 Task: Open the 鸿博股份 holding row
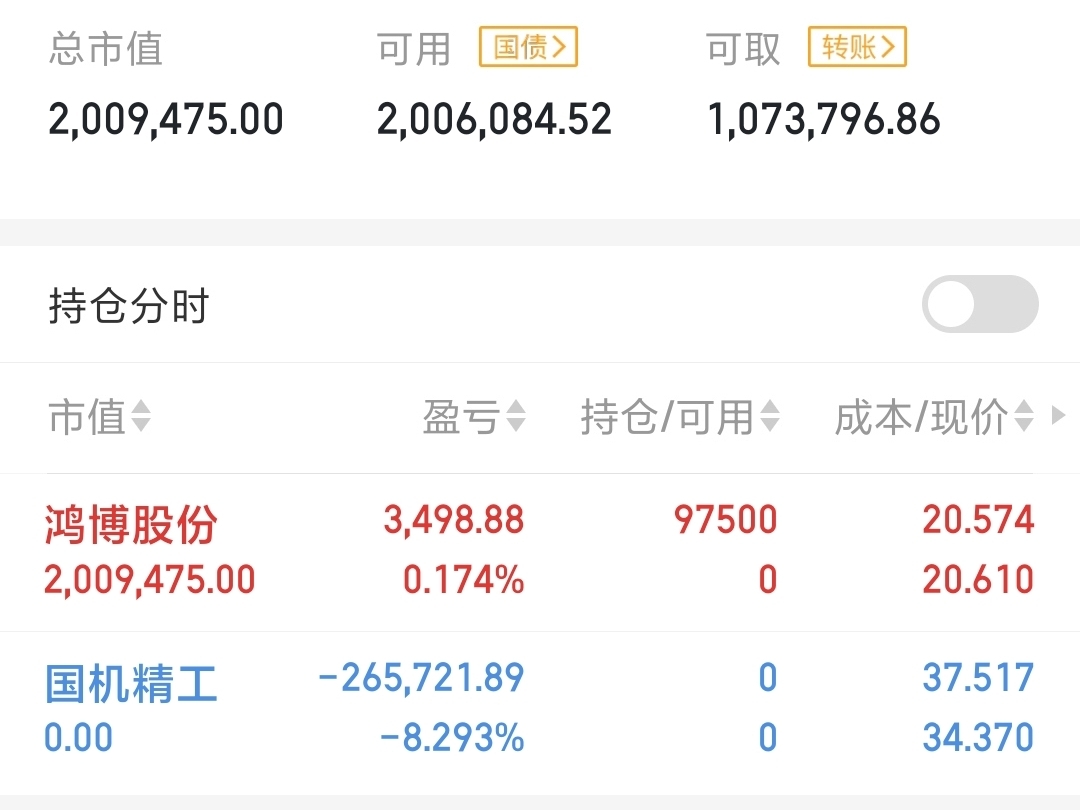tap(540, 552)
